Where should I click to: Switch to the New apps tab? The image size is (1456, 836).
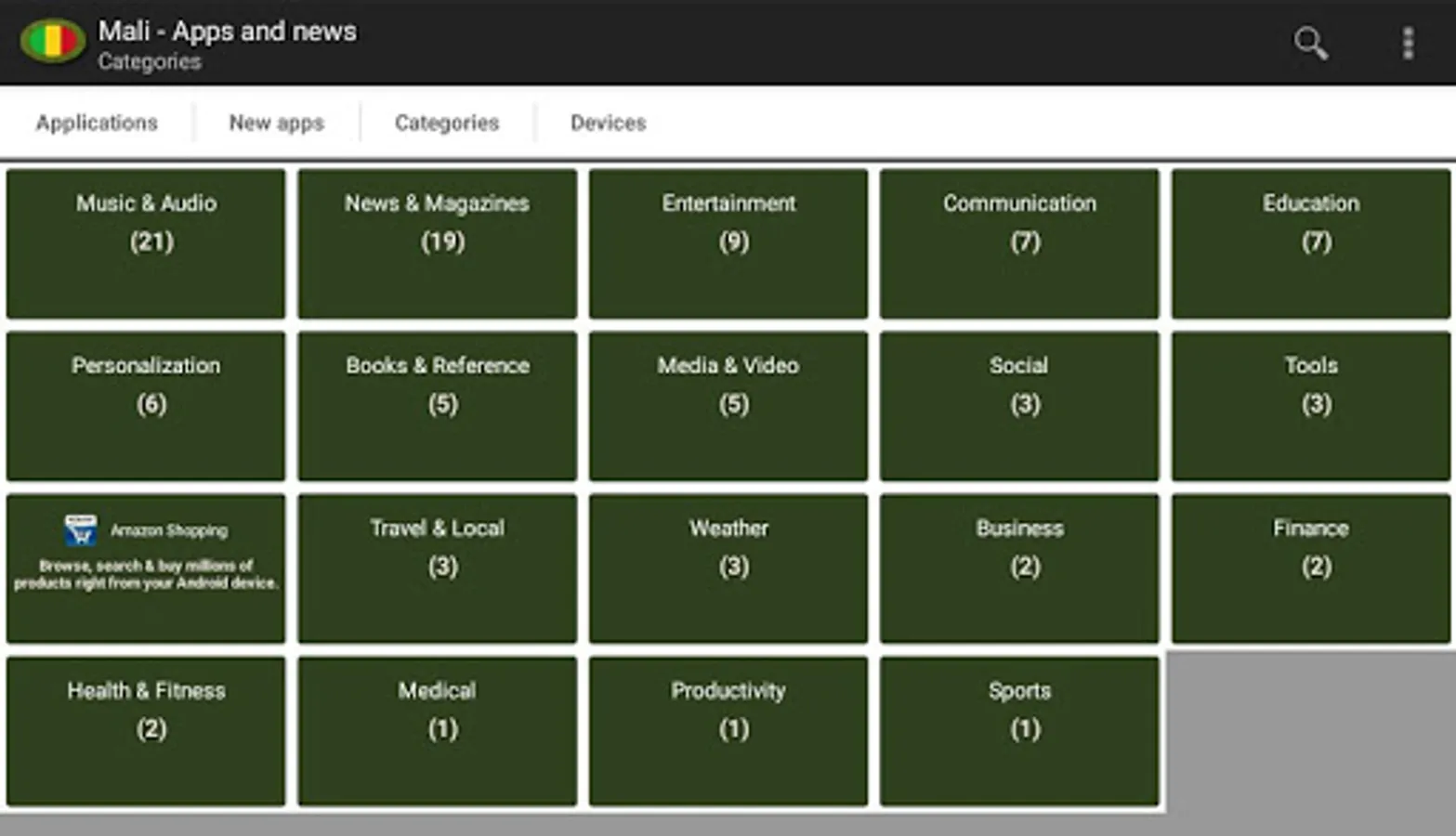tap(277, 122)
